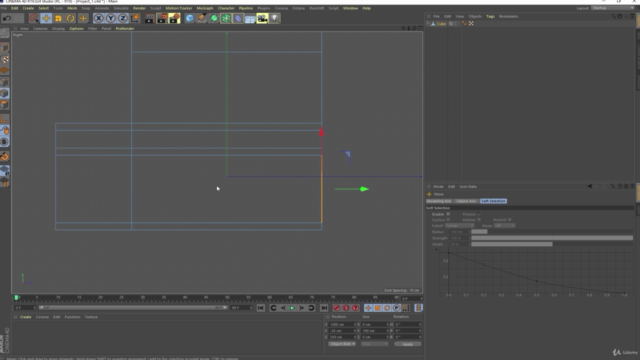Open the Render menu
The image size is (640, 360).
click(x=139, y=8)
